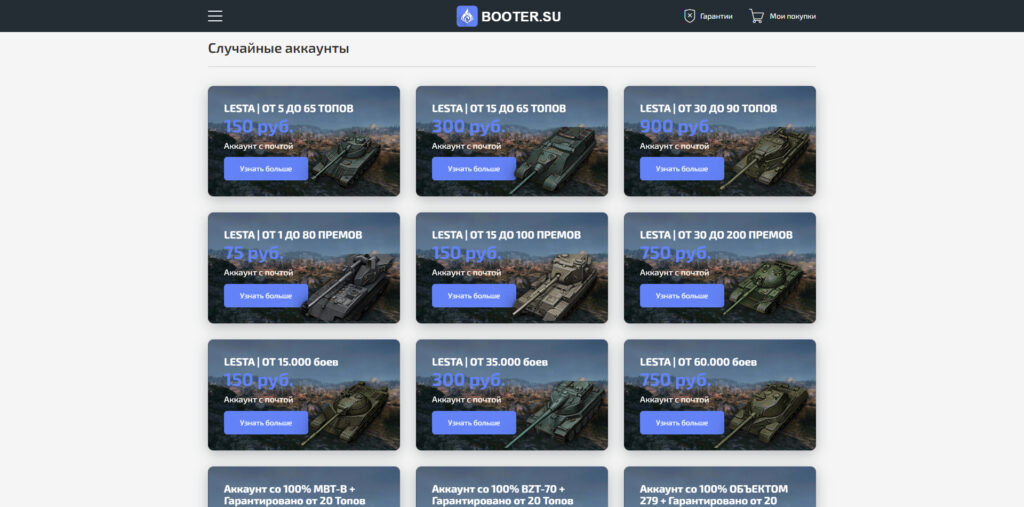
Task: Click tank image on 35.000 боев card
Action: coord(552,414)
